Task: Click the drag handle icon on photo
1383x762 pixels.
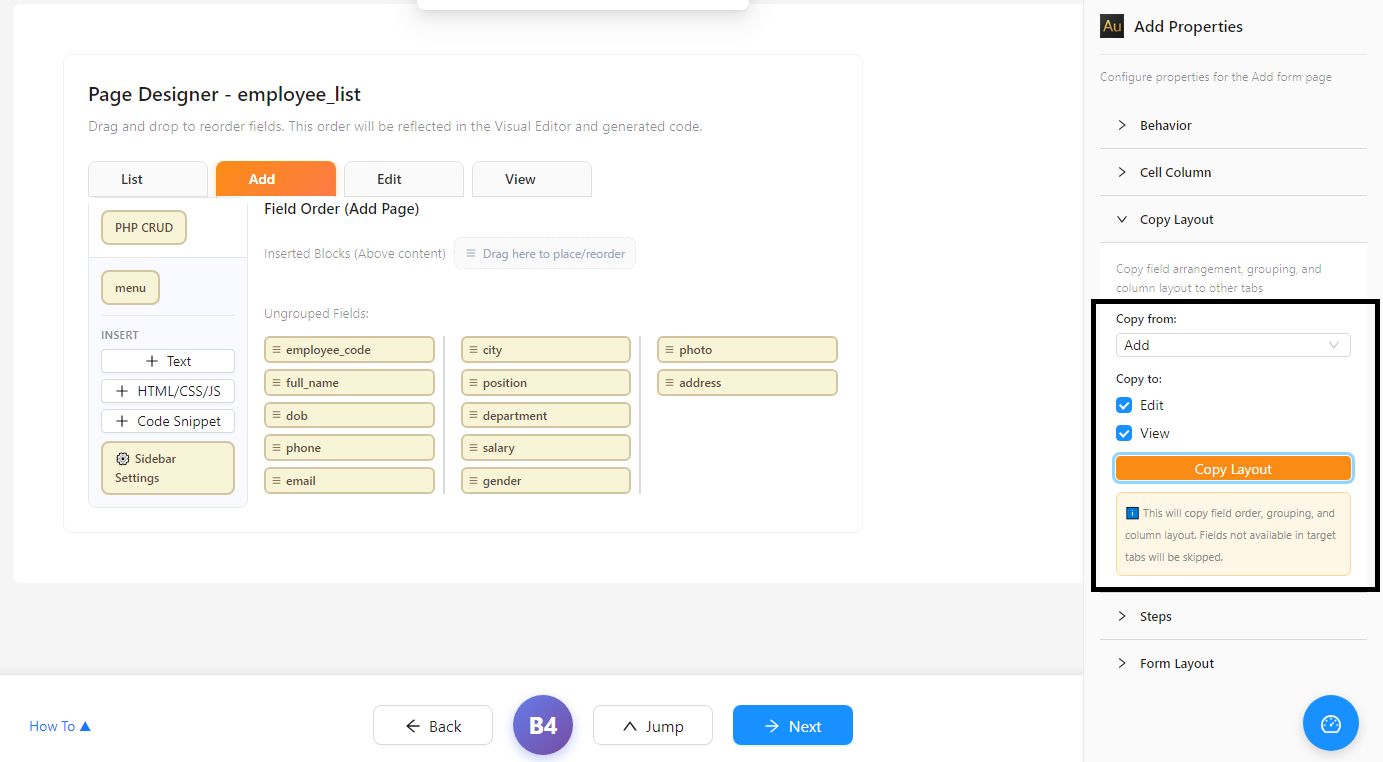Action: pyautogui.click(x=669, y=350)
